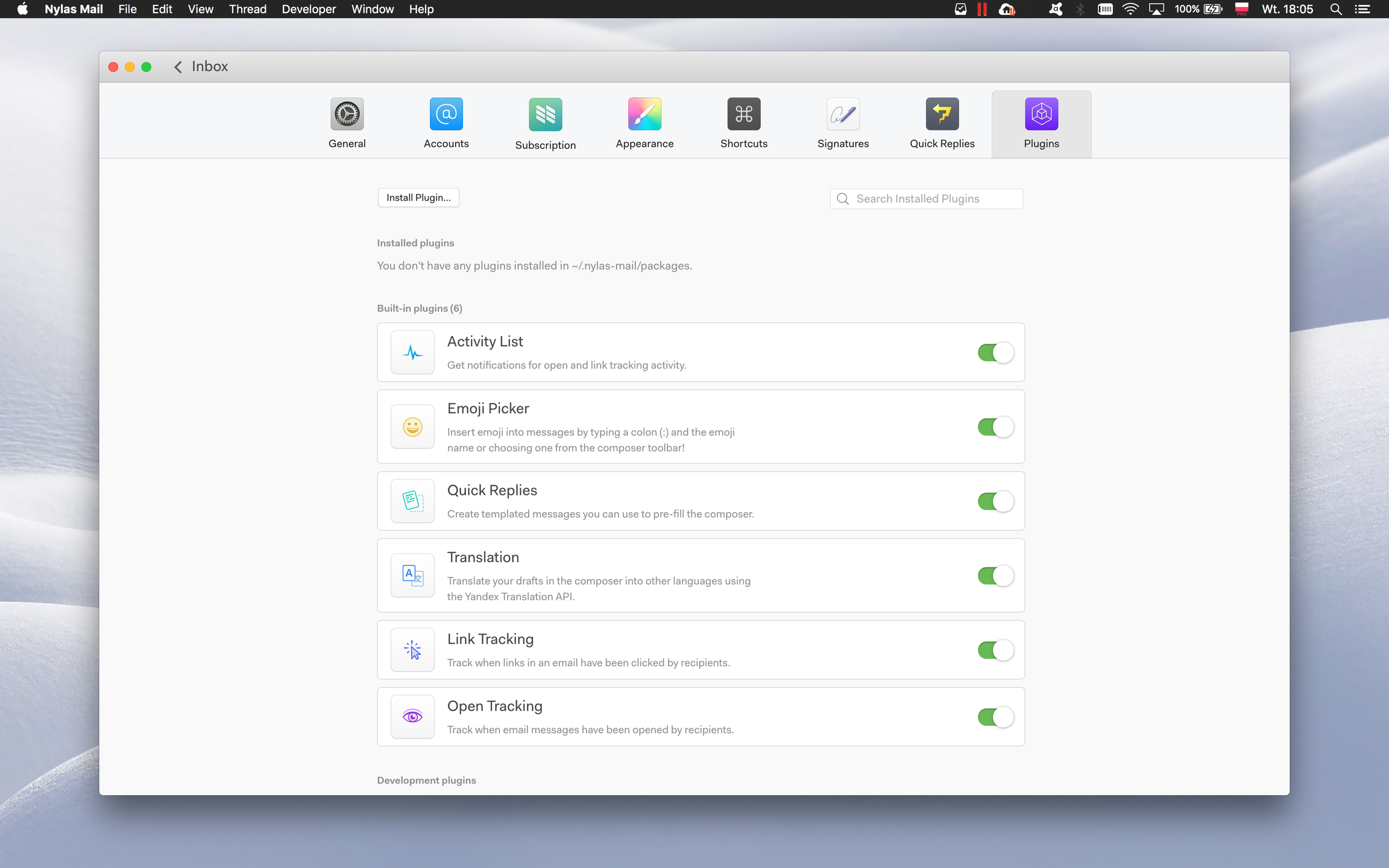The image size is (1389, 868).
Task: Turn off the Emoji Picker toggle
Action: coord(995,427)
